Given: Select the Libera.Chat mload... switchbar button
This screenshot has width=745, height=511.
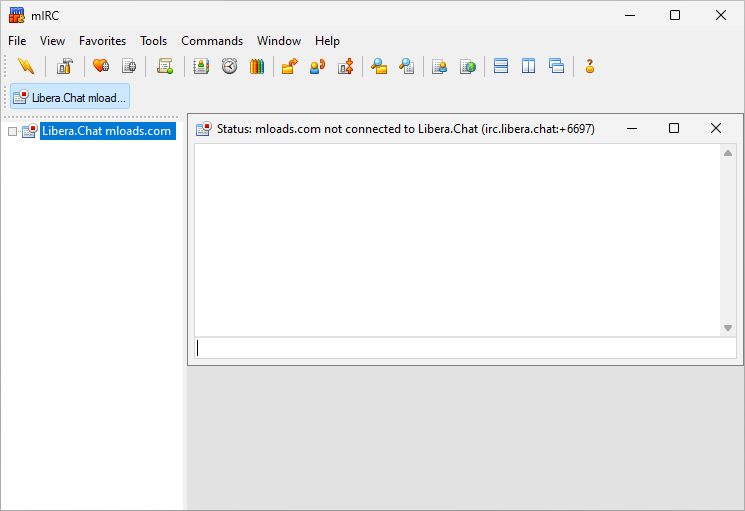Looking at the screenshot, I should [x=70, y=97].
